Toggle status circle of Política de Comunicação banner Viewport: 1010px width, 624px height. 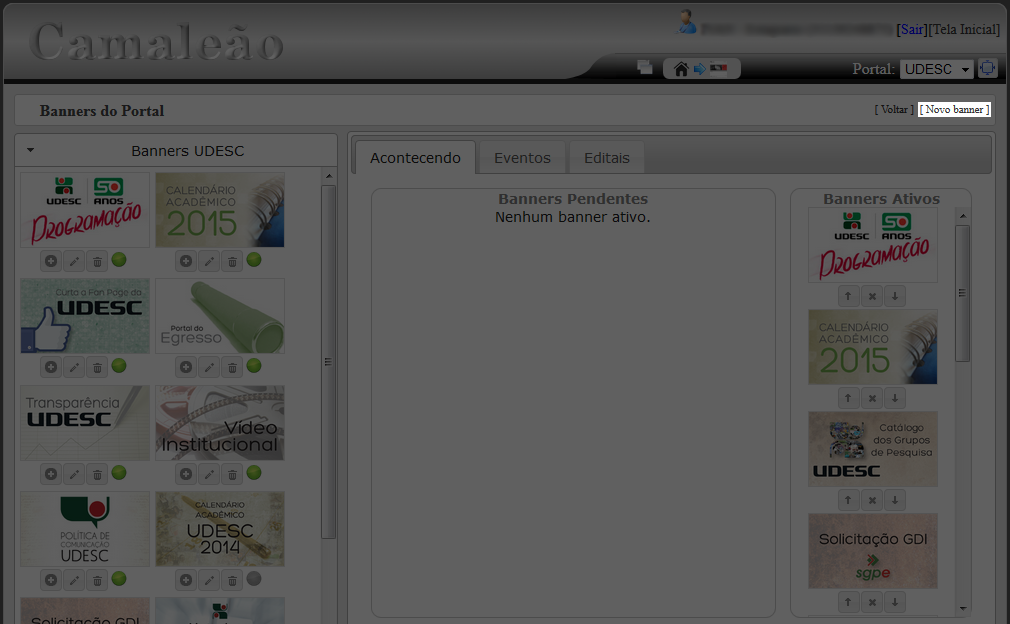119,578
